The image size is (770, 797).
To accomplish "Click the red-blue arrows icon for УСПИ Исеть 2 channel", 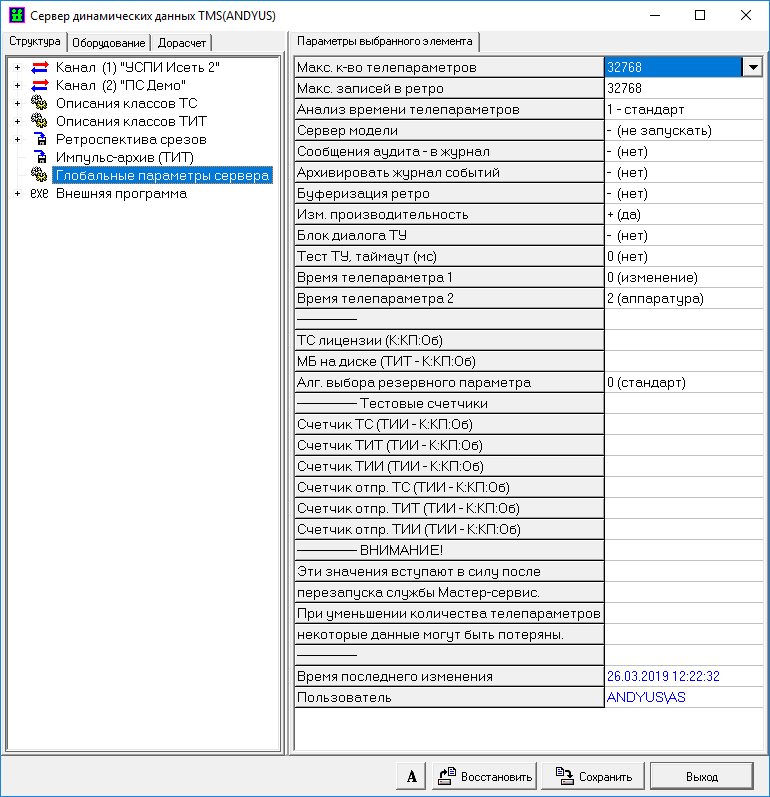I will coord(40,67).
